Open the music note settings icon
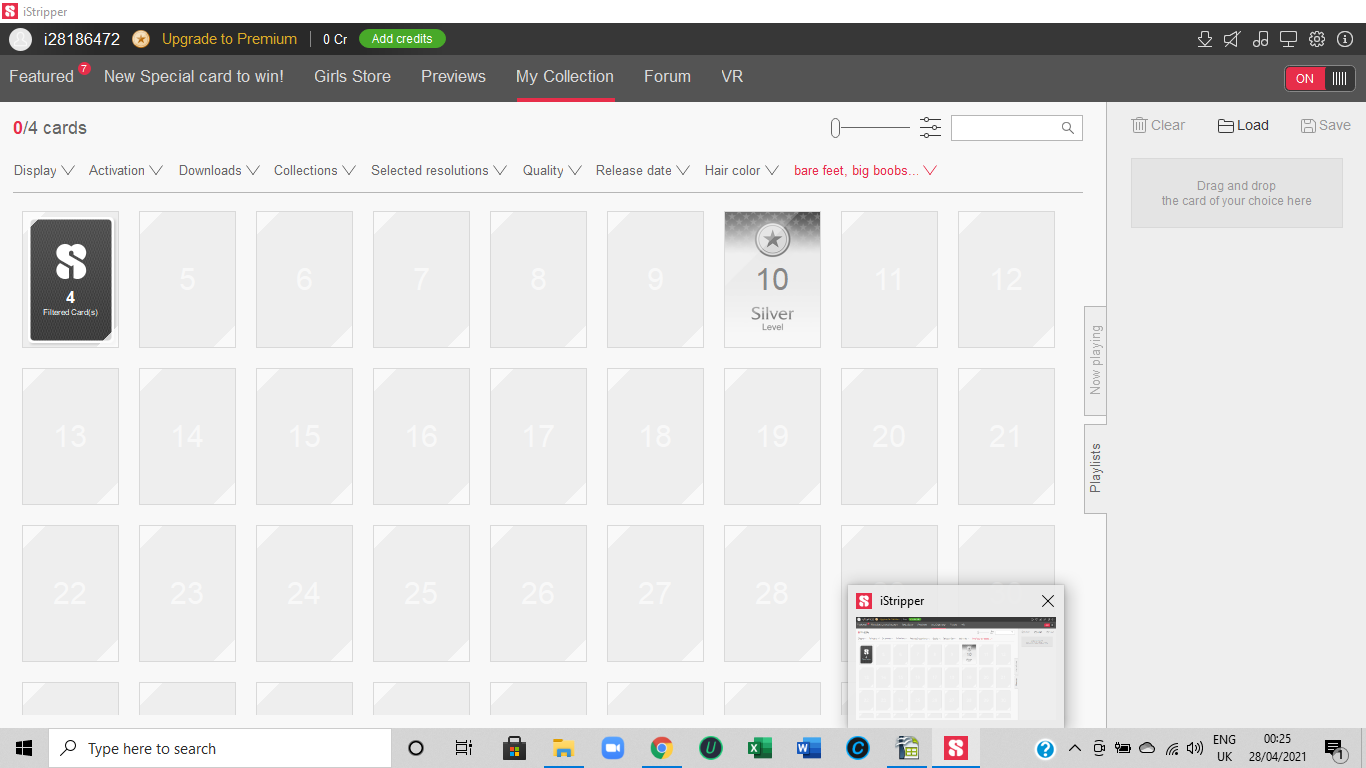1366x768 pixels. 1260,39
